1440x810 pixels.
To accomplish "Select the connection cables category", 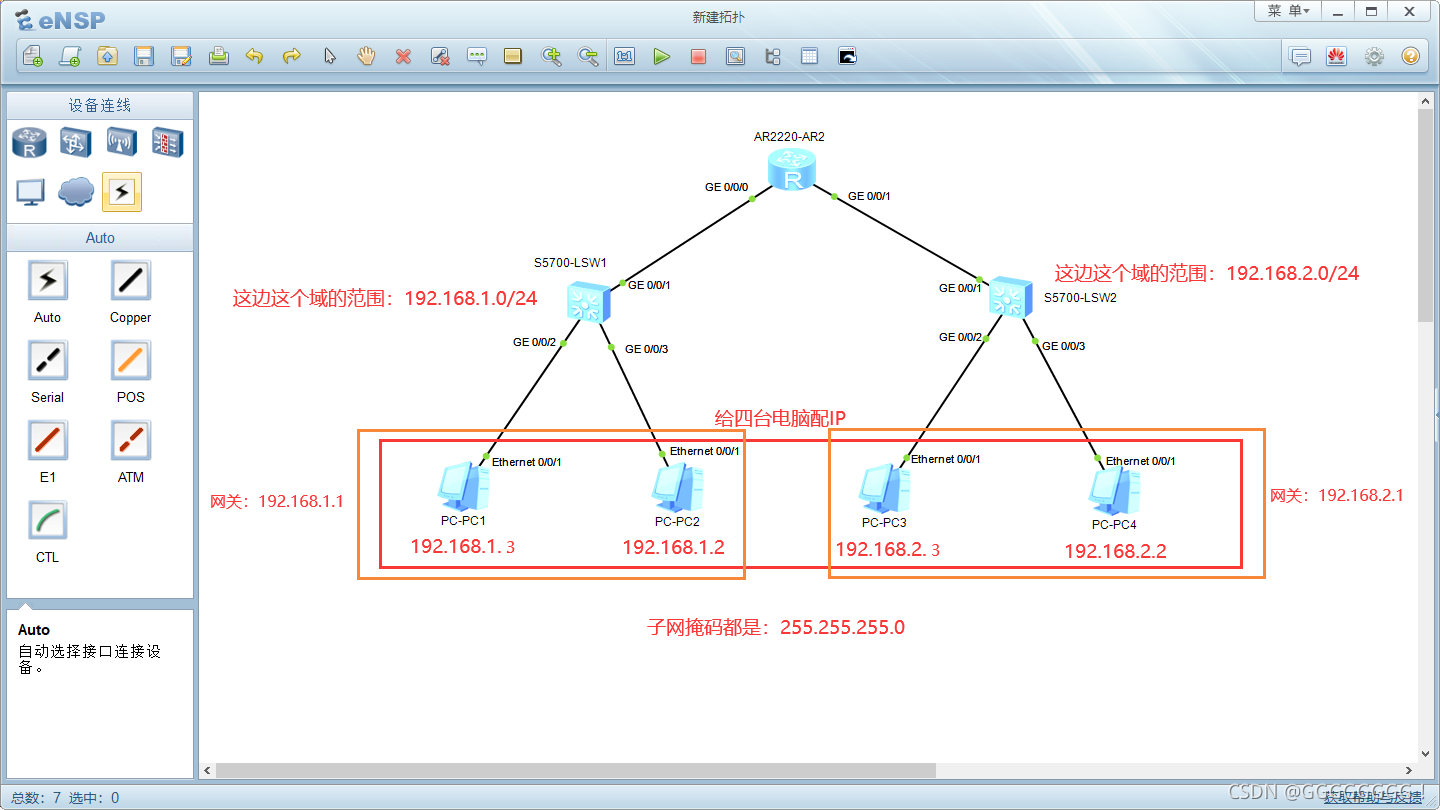I will point(121,192).
